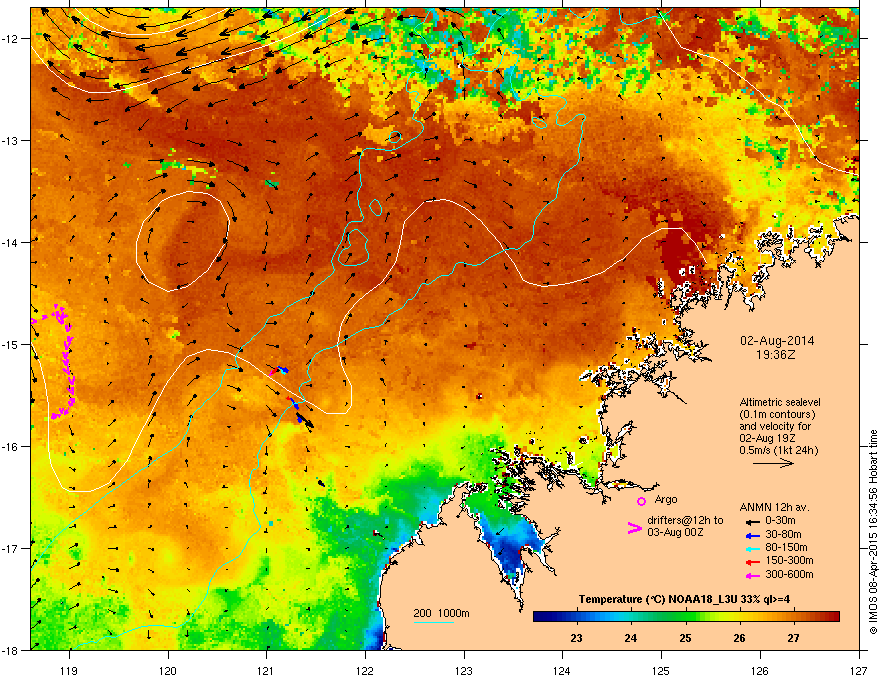Screen dimensions: 880x680
Task: Click the 'Argo' legend label
Action: pos(666,499)
